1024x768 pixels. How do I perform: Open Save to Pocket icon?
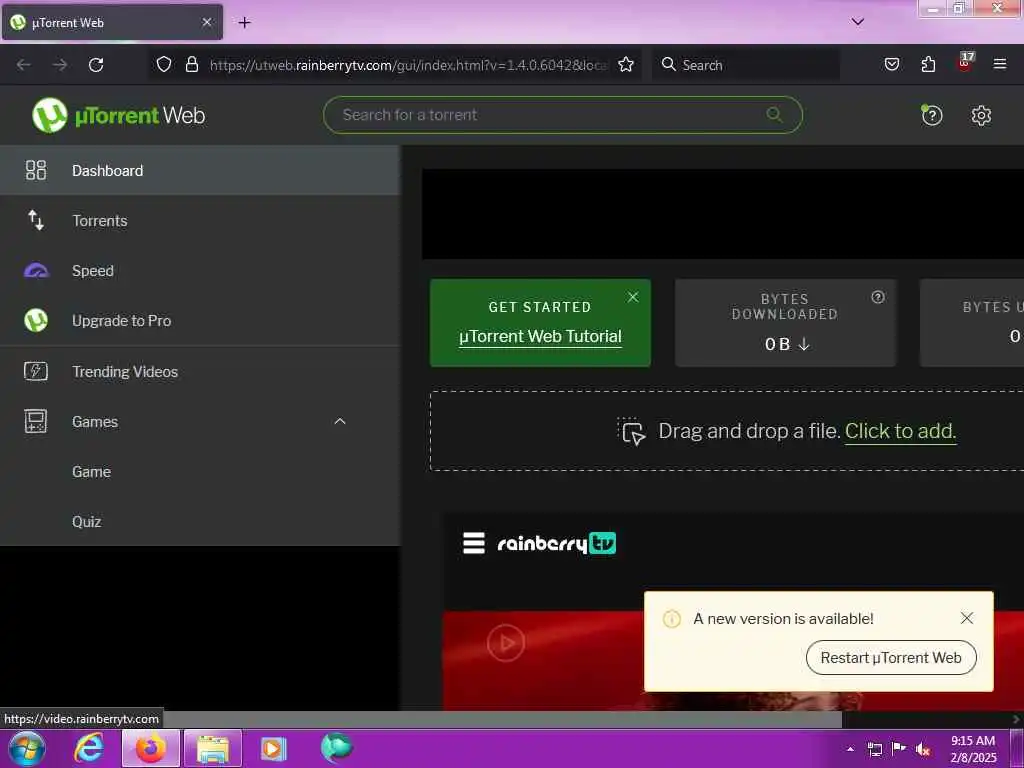click(x=891, y=64)
